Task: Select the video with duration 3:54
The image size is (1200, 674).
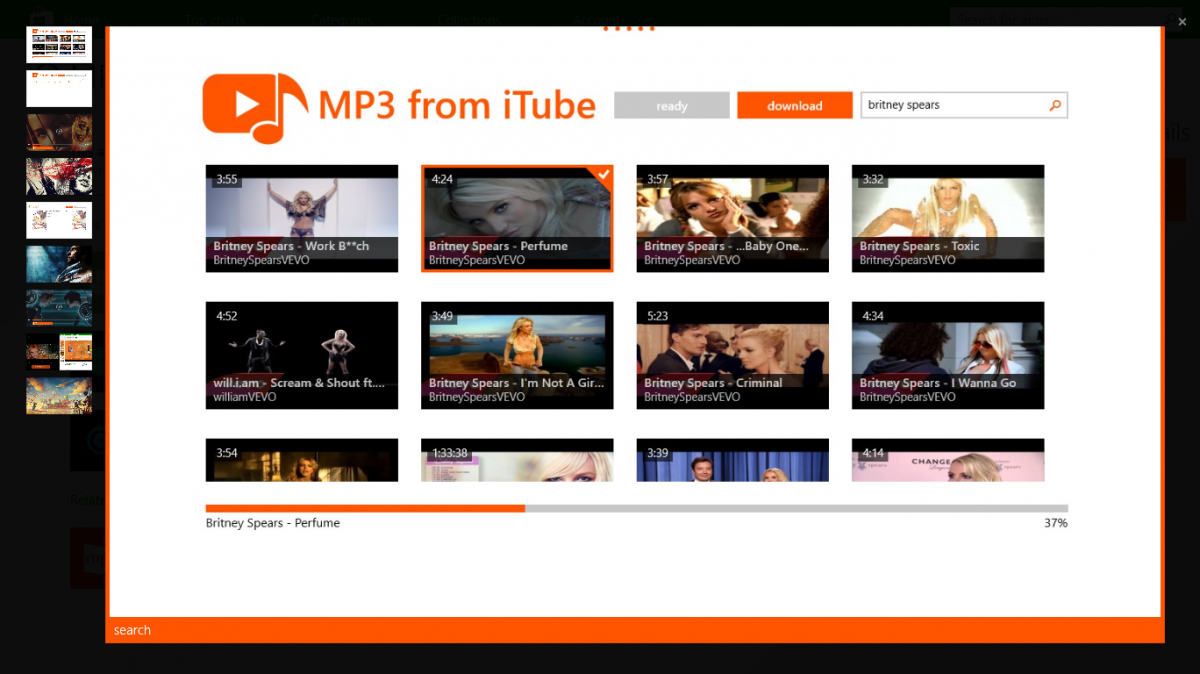Action: (x=302, y=460)
